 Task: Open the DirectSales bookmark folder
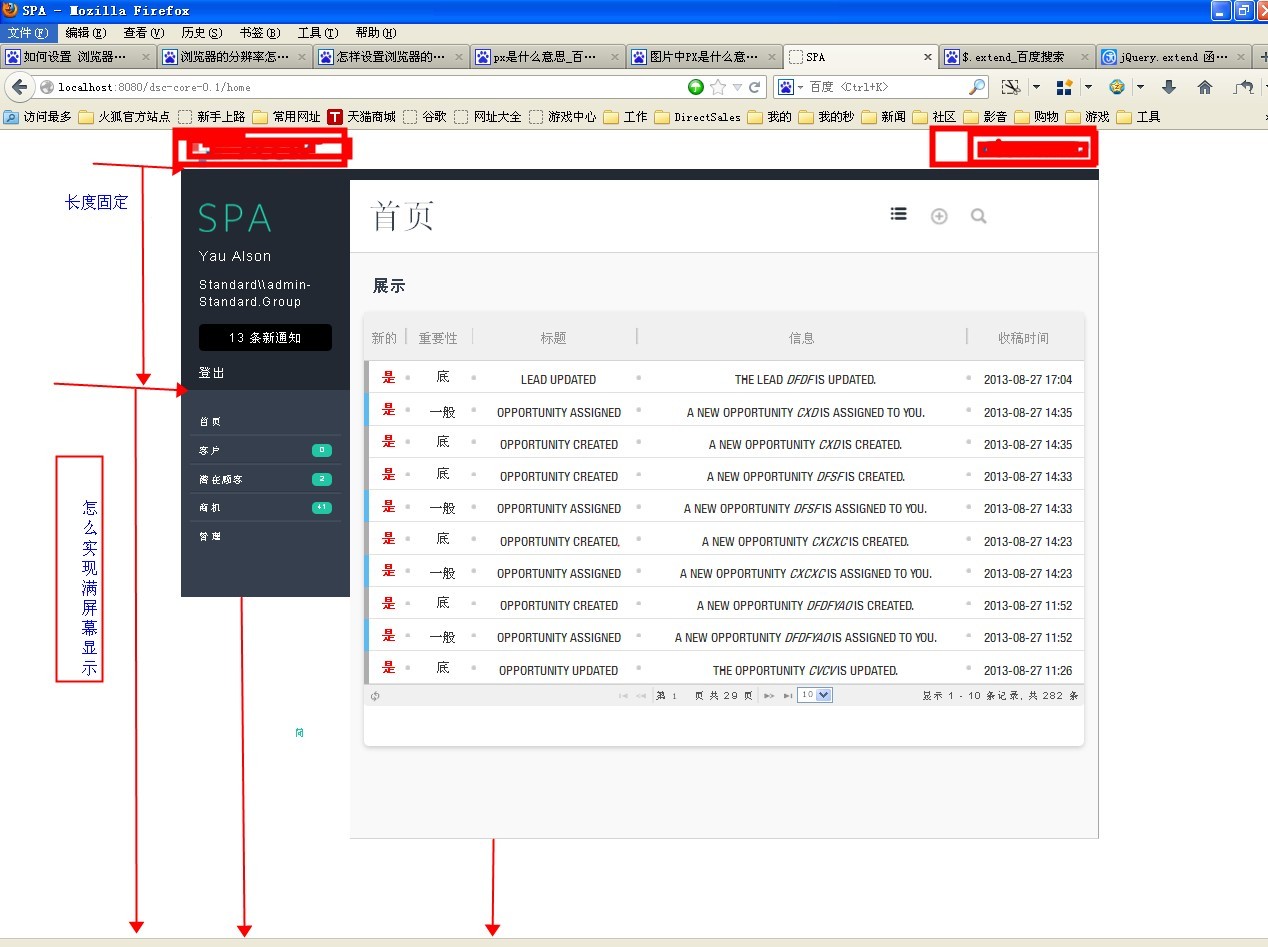[x=698, y=117]
